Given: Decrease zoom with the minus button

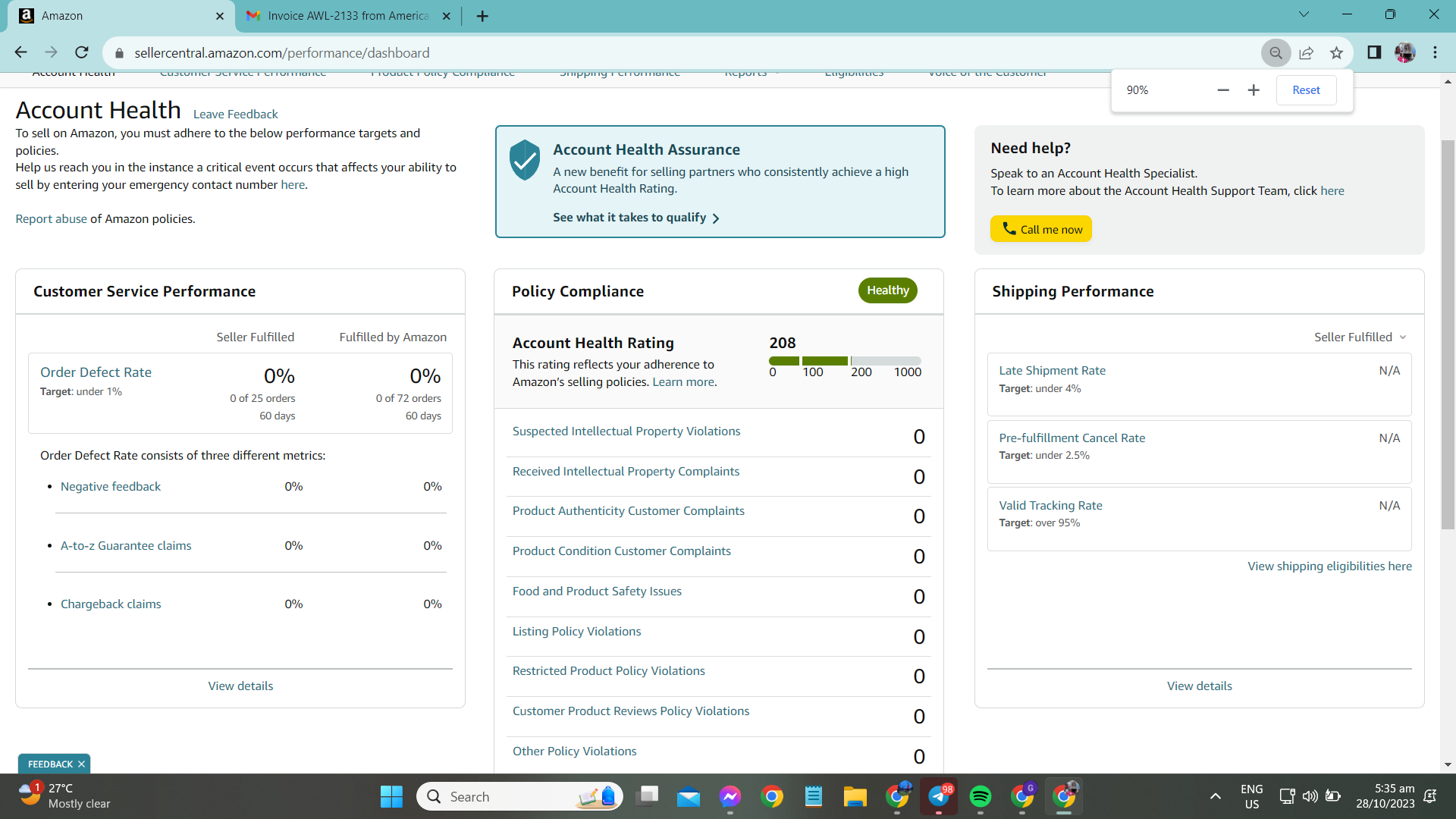Looking at the screenshot, I should [1223, 90].
